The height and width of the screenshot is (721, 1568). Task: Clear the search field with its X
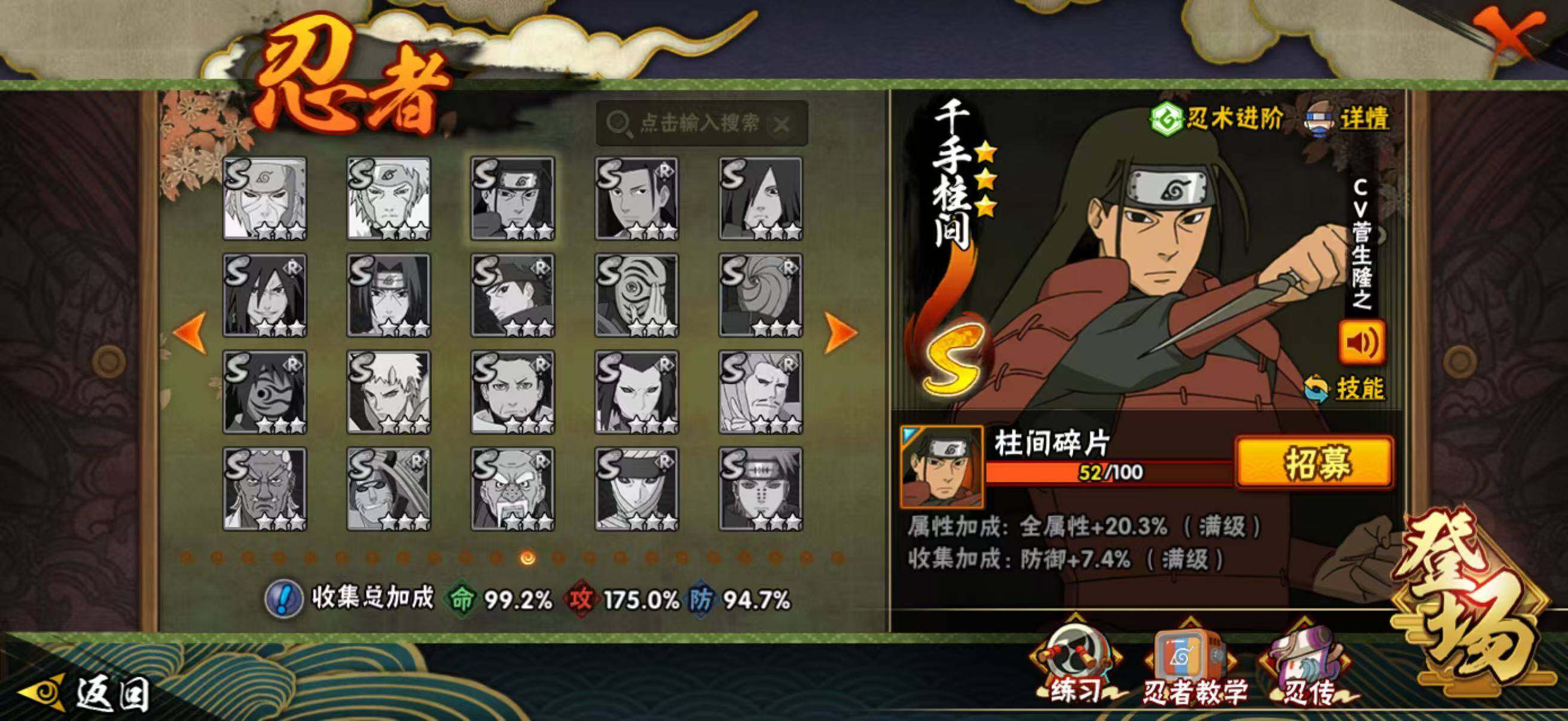point(782,126)
